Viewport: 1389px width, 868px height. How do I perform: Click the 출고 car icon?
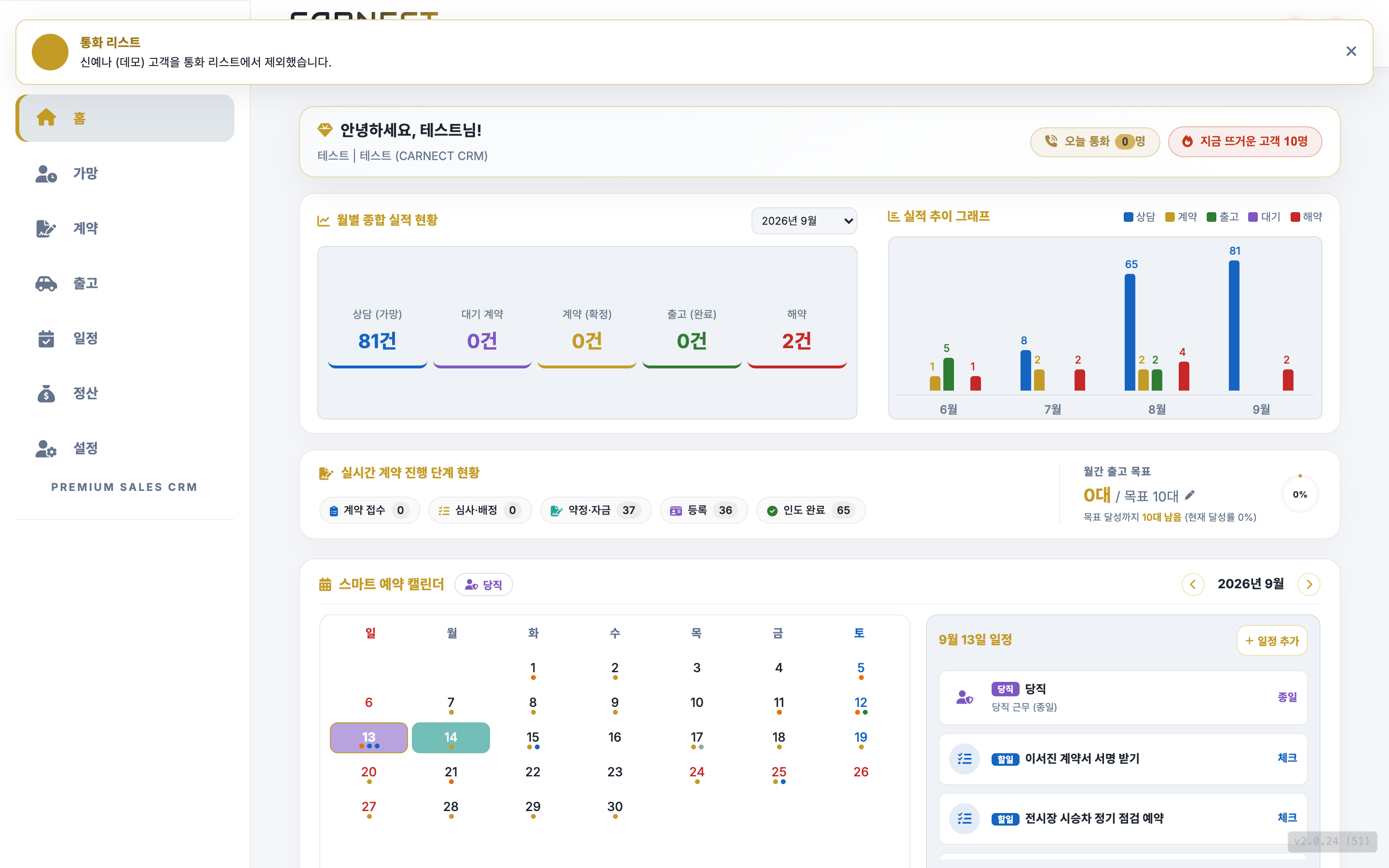point(46,284)
